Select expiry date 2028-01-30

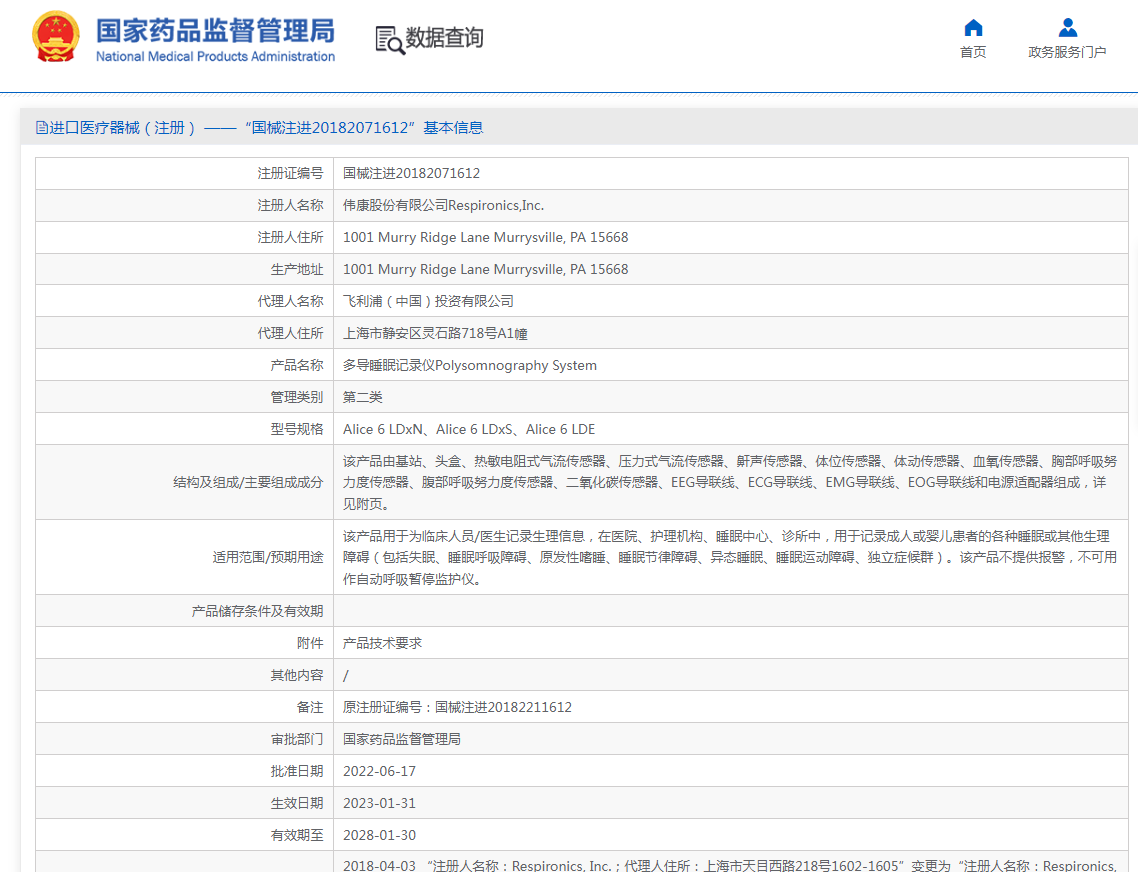(380, 835)
